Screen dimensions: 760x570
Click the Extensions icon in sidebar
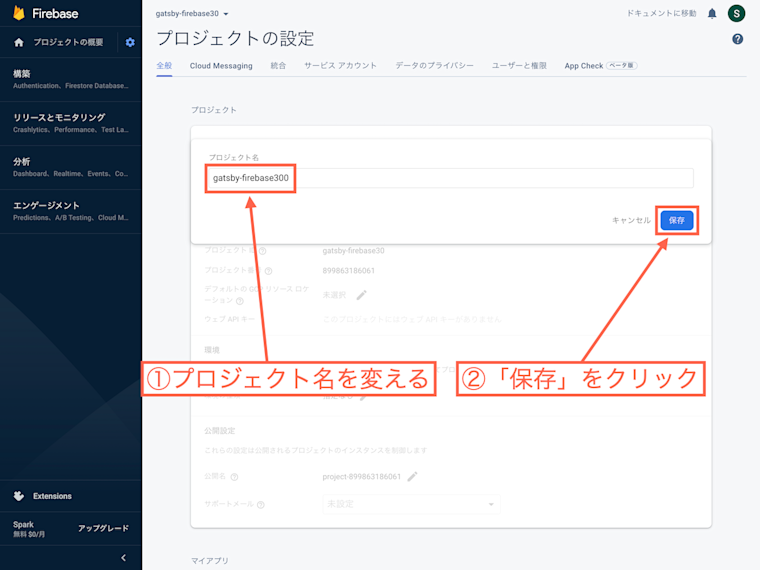[19, 496]
